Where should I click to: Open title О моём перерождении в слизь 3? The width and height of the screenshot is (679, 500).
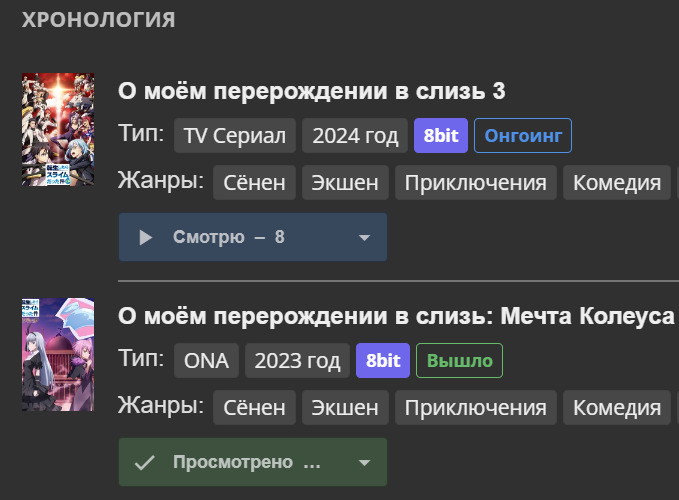tap(311, 91)
